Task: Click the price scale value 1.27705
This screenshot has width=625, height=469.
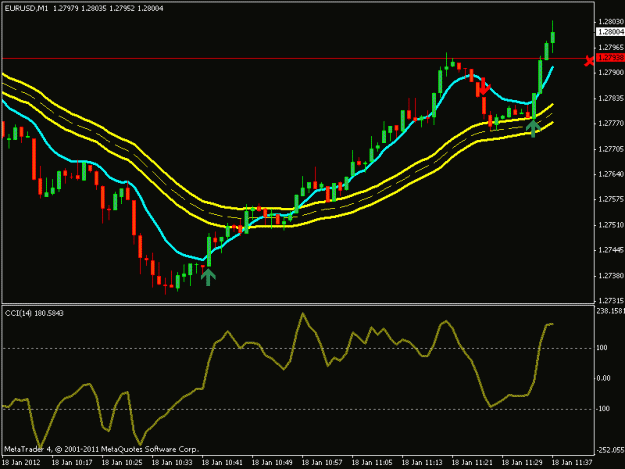Action: 611,149
